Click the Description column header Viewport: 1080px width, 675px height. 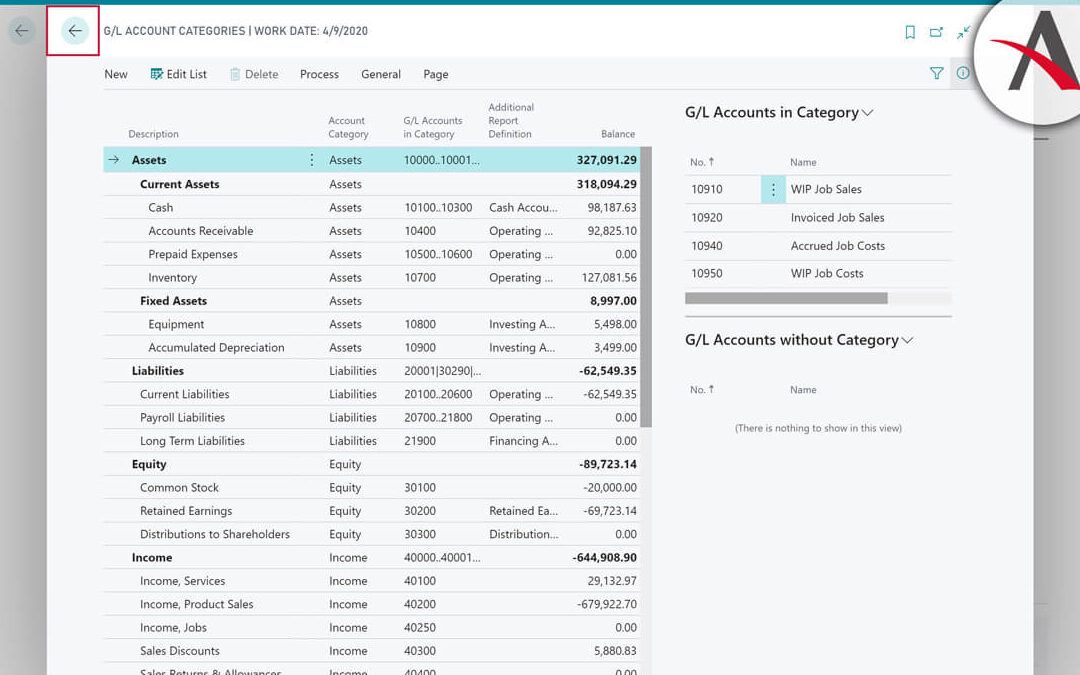pyautogui.click(x=153, y=134)
